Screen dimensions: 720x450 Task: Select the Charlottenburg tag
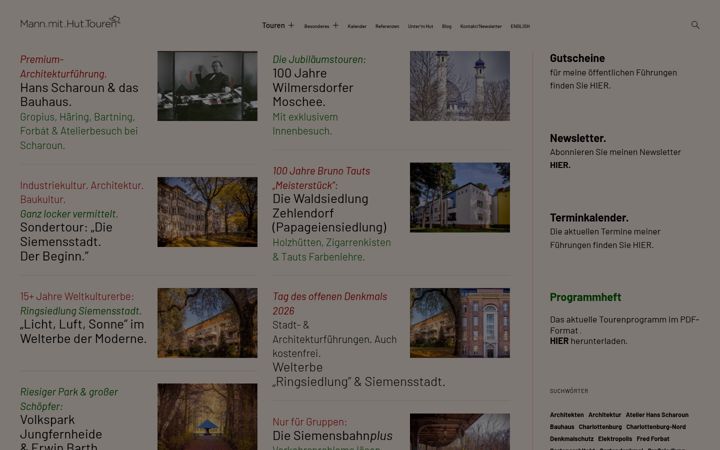(600, 427)
